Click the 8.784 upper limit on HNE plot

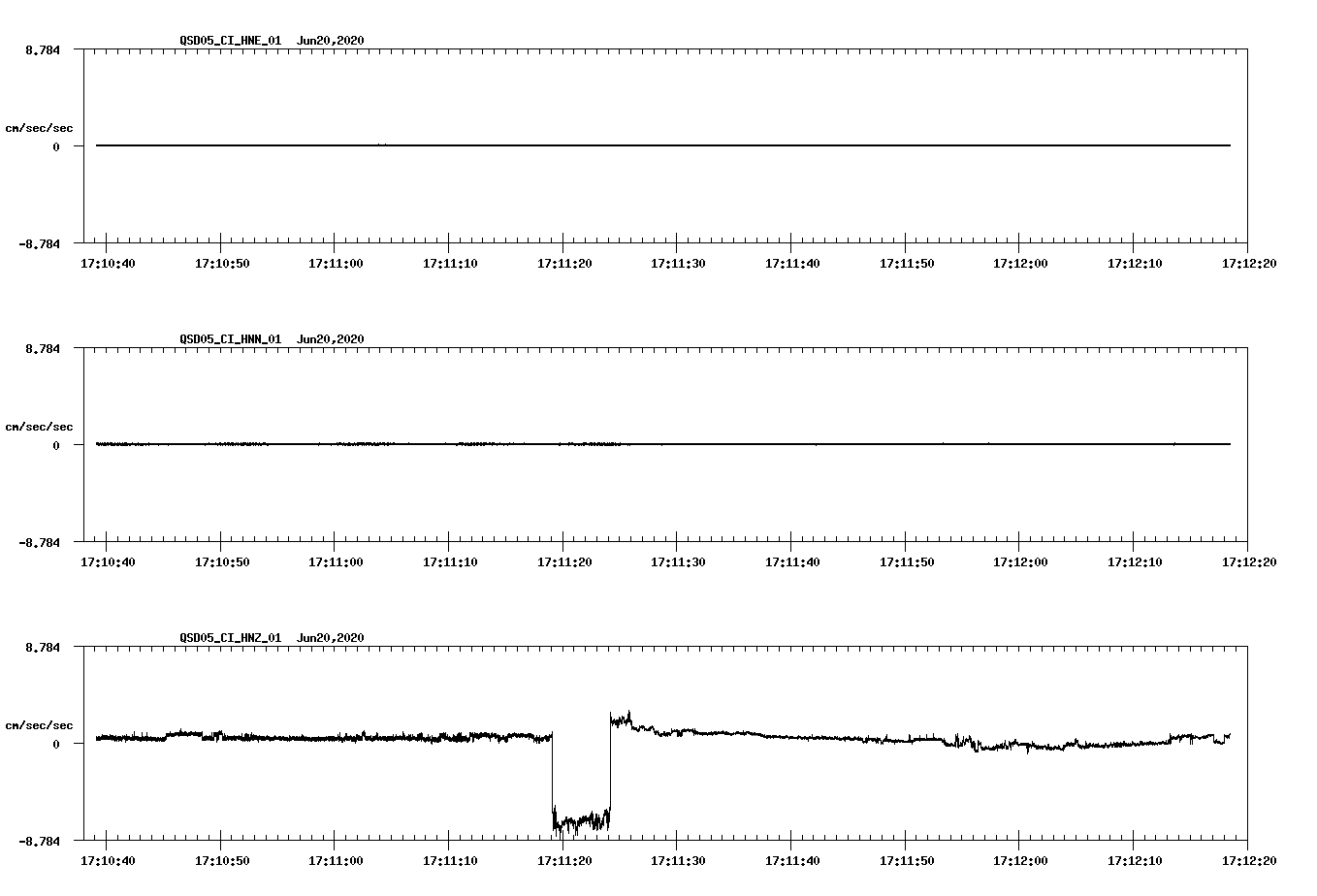(43, 49)
